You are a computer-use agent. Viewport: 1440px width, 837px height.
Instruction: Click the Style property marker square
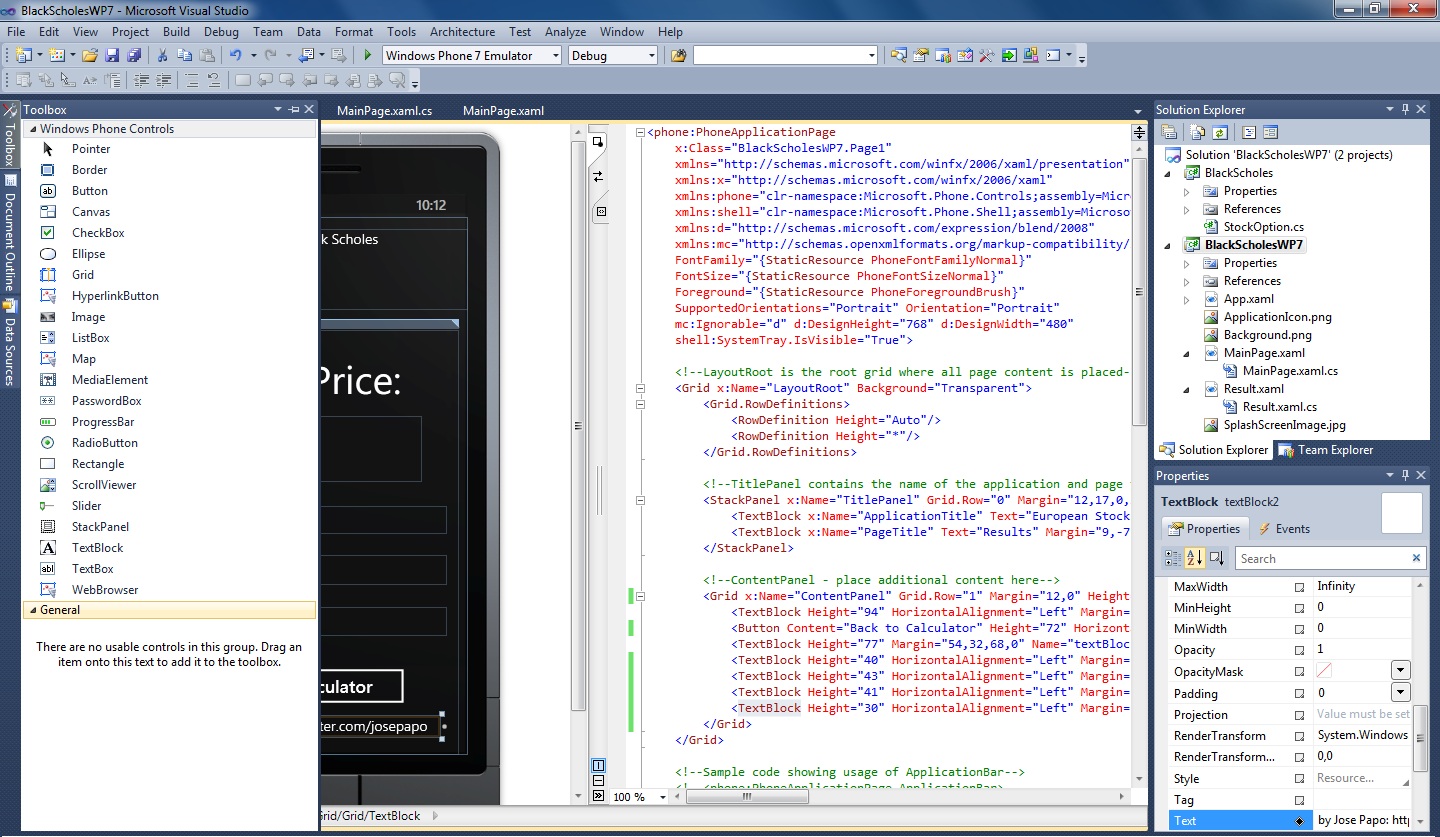pyautogui.click(x=1300, y=779)
